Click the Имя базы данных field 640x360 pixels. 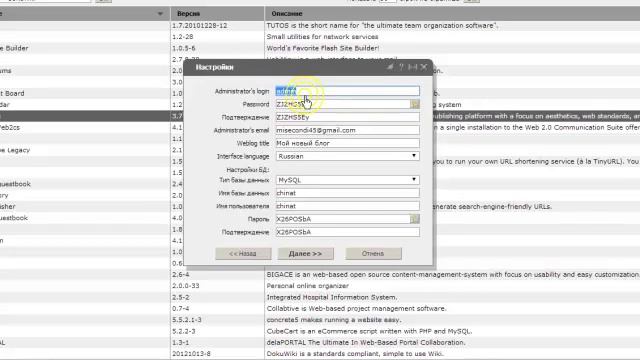coord(347,193)
